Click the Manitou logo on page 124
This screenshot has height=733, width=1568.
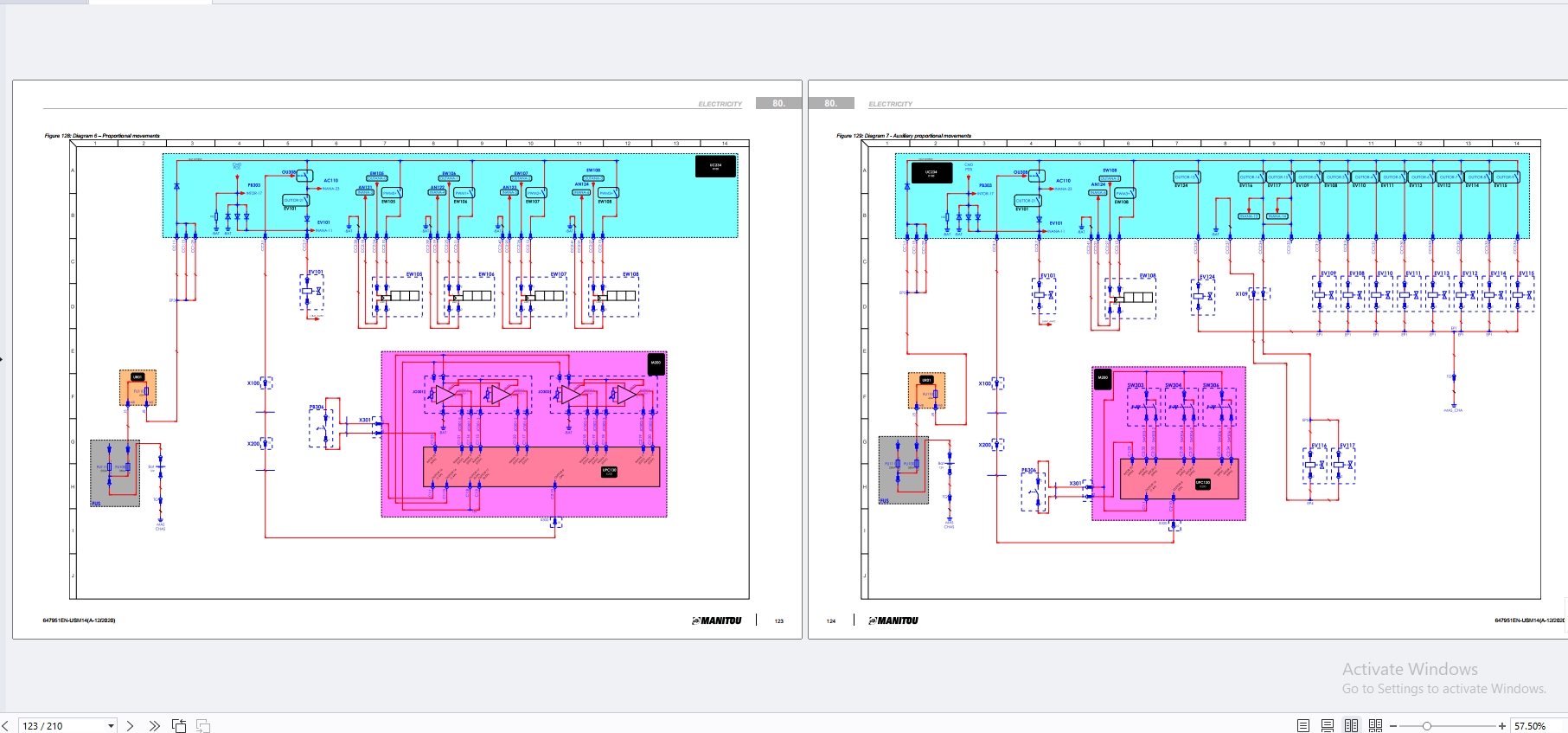pyautogui.click(x=893, y=620)
